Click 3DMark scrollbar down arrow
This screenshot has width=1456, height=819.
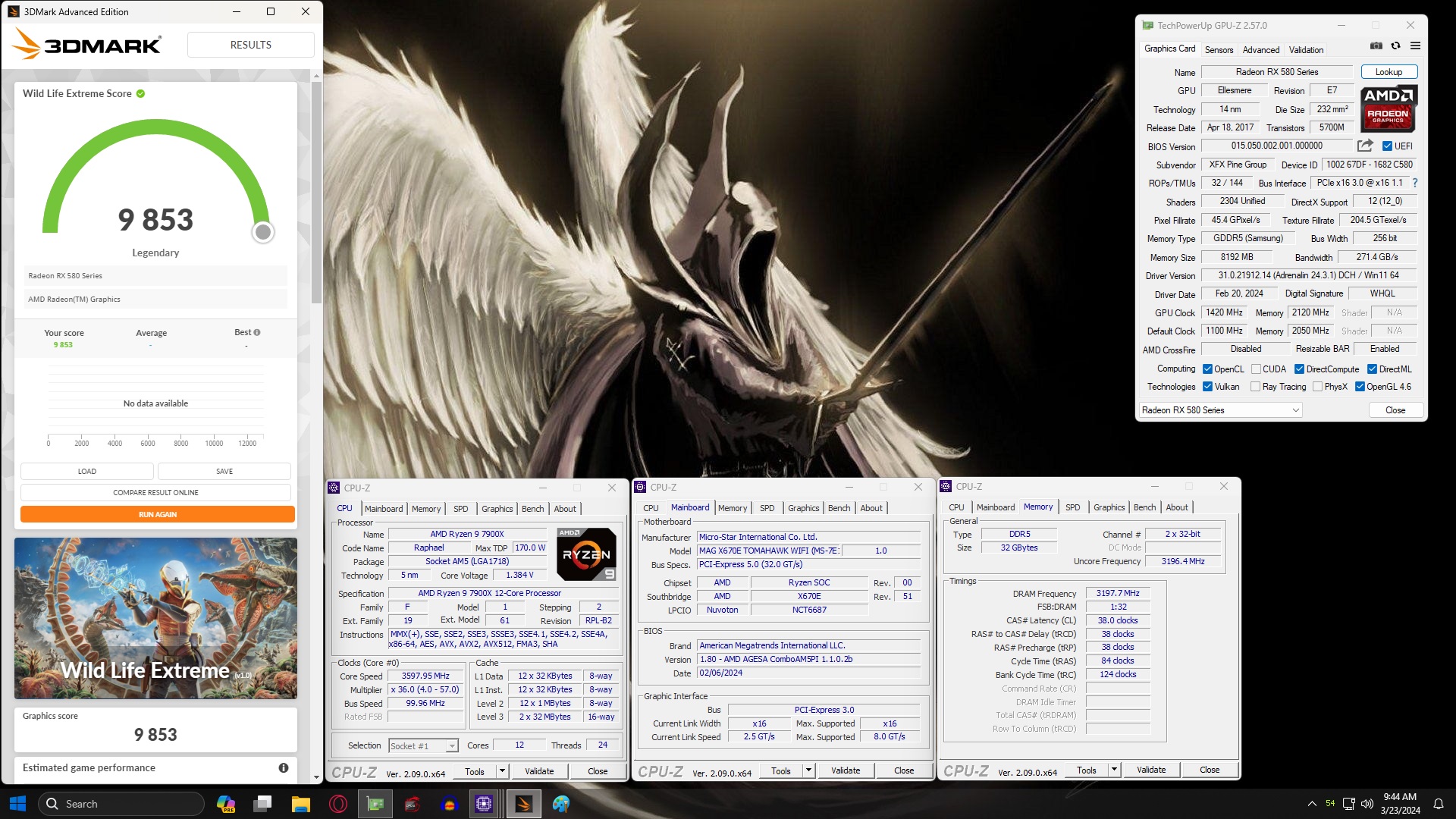[x=316, y=777]
